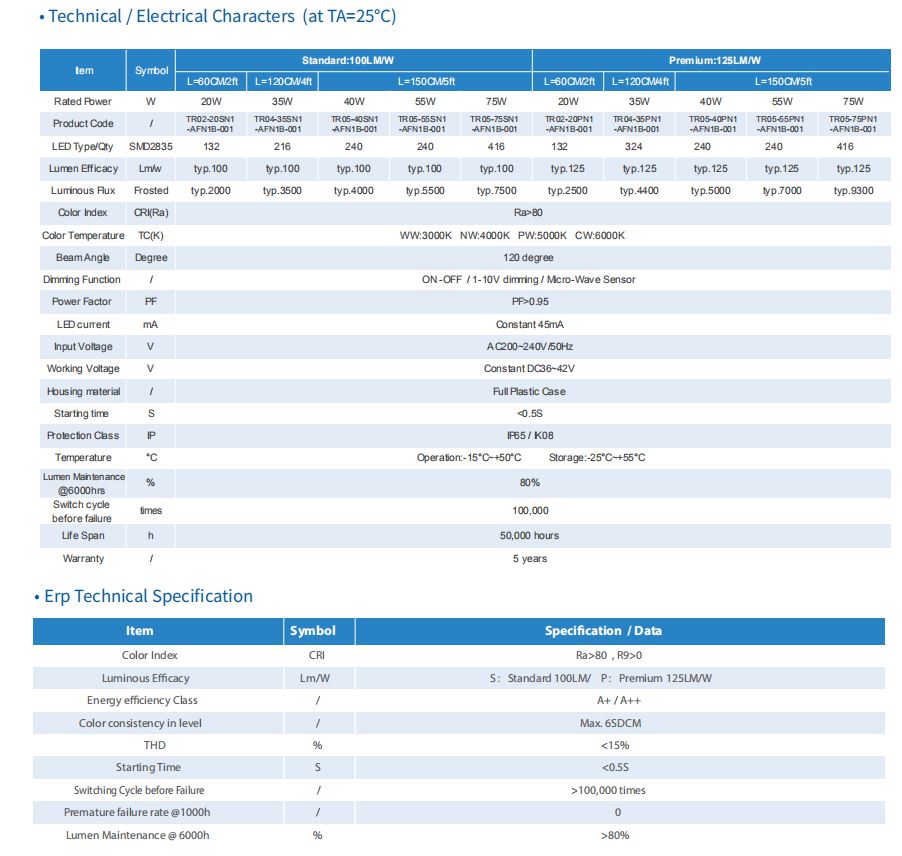Viewport: 902px width, 856px height.
Task: Select the A+ / A++ energy class value
Action: pos(617,701)
